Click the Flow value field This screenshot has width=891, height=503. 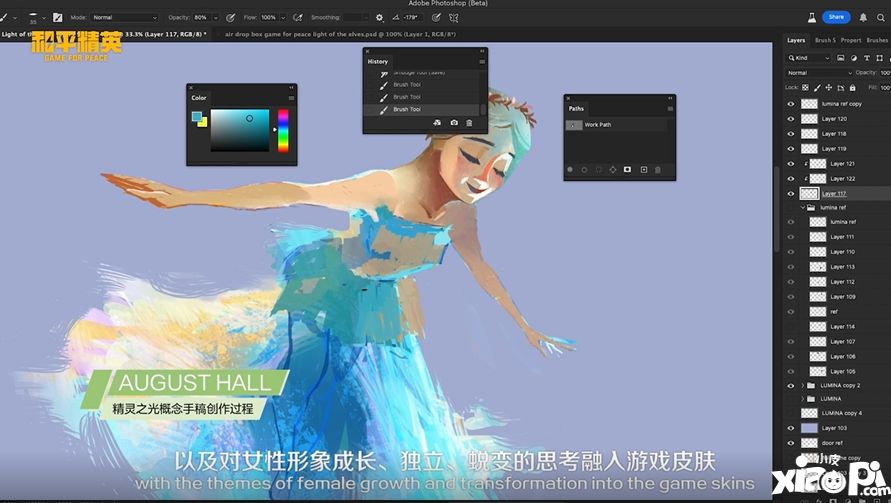[269, 18]
